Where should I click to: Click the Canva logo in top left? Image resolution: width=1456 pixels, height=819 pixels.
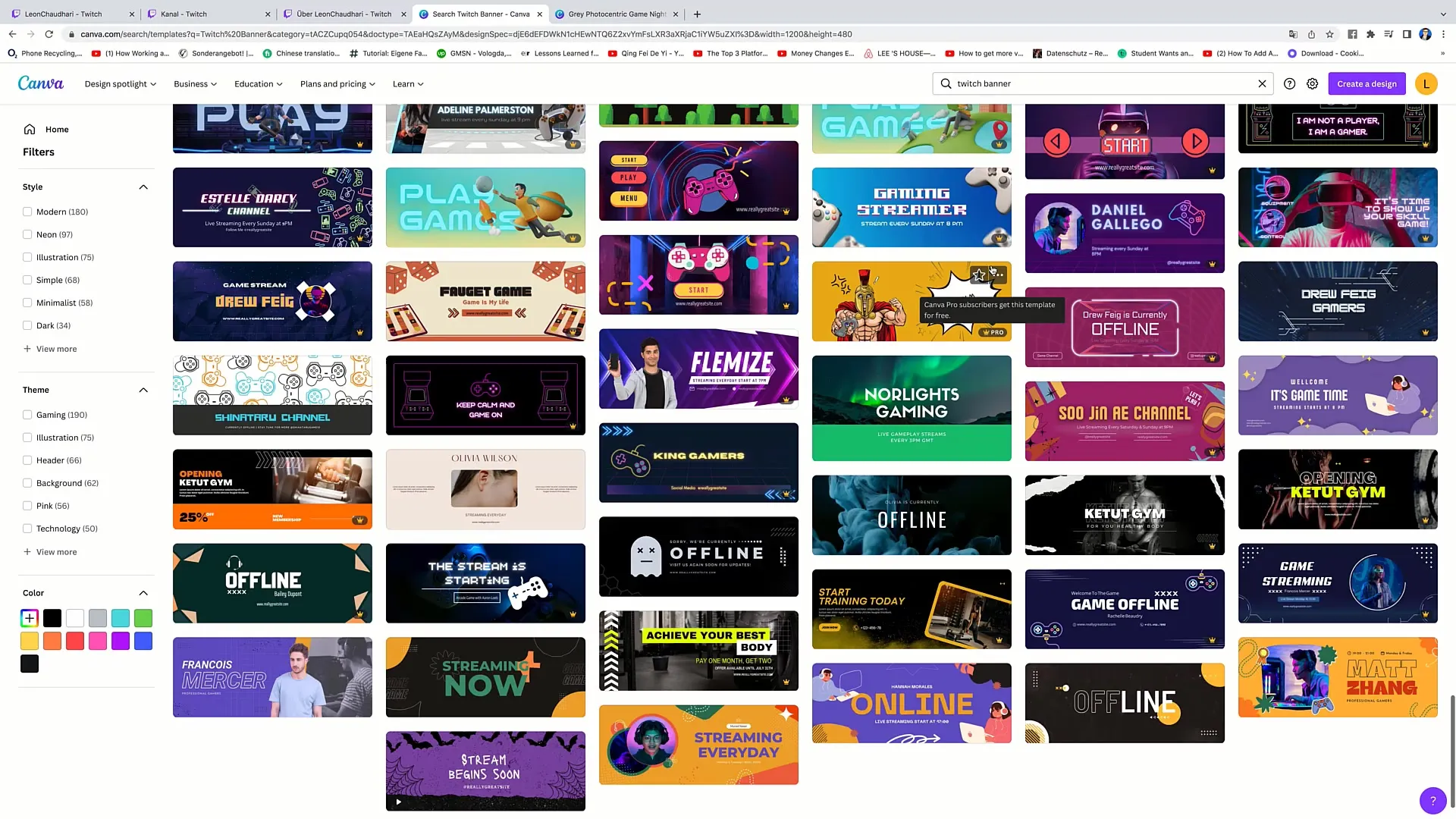pyautogui.click(x=40, y=83)
